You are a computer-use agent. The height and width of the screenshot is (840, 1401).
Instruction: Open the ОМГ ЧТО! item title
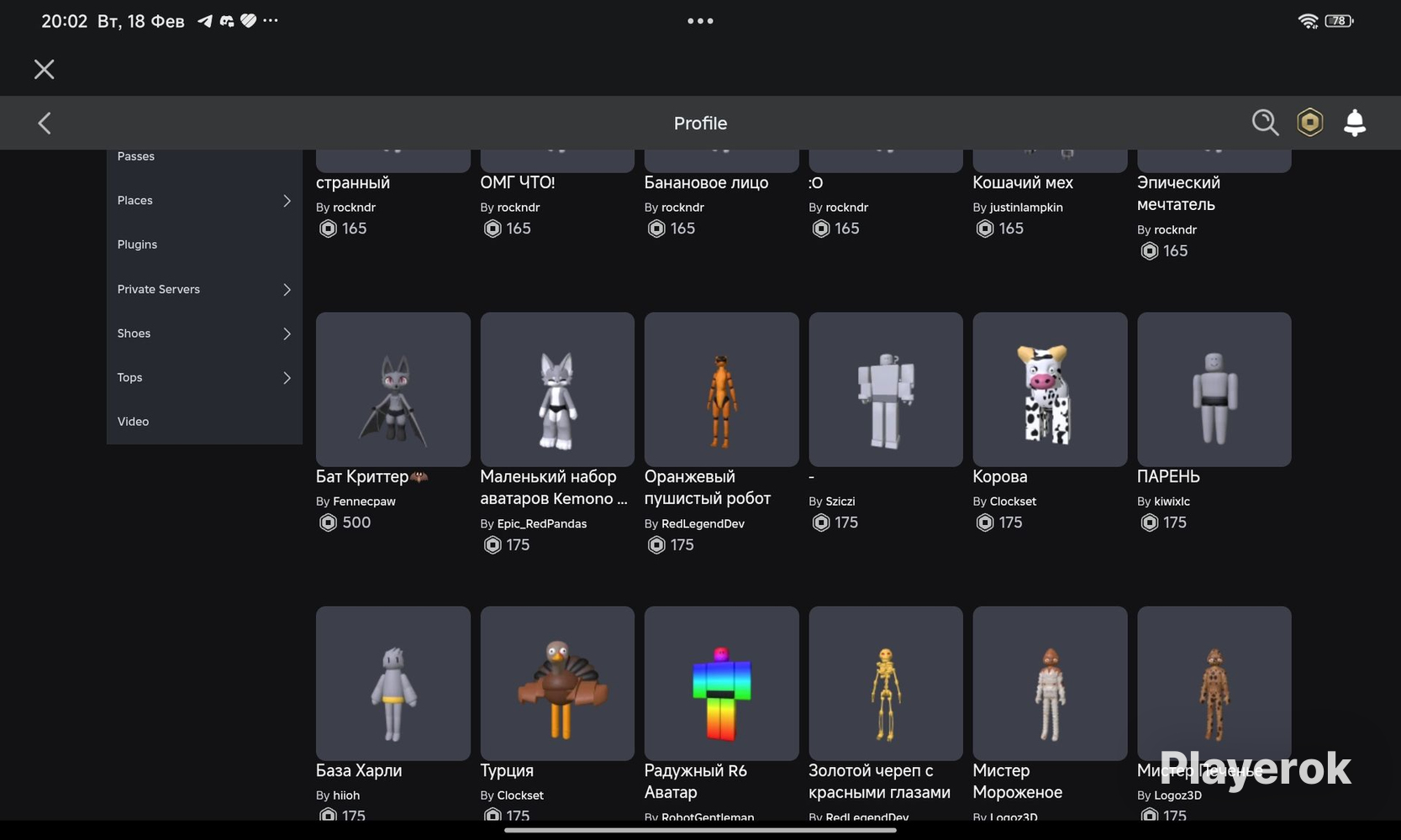[518, 182]
